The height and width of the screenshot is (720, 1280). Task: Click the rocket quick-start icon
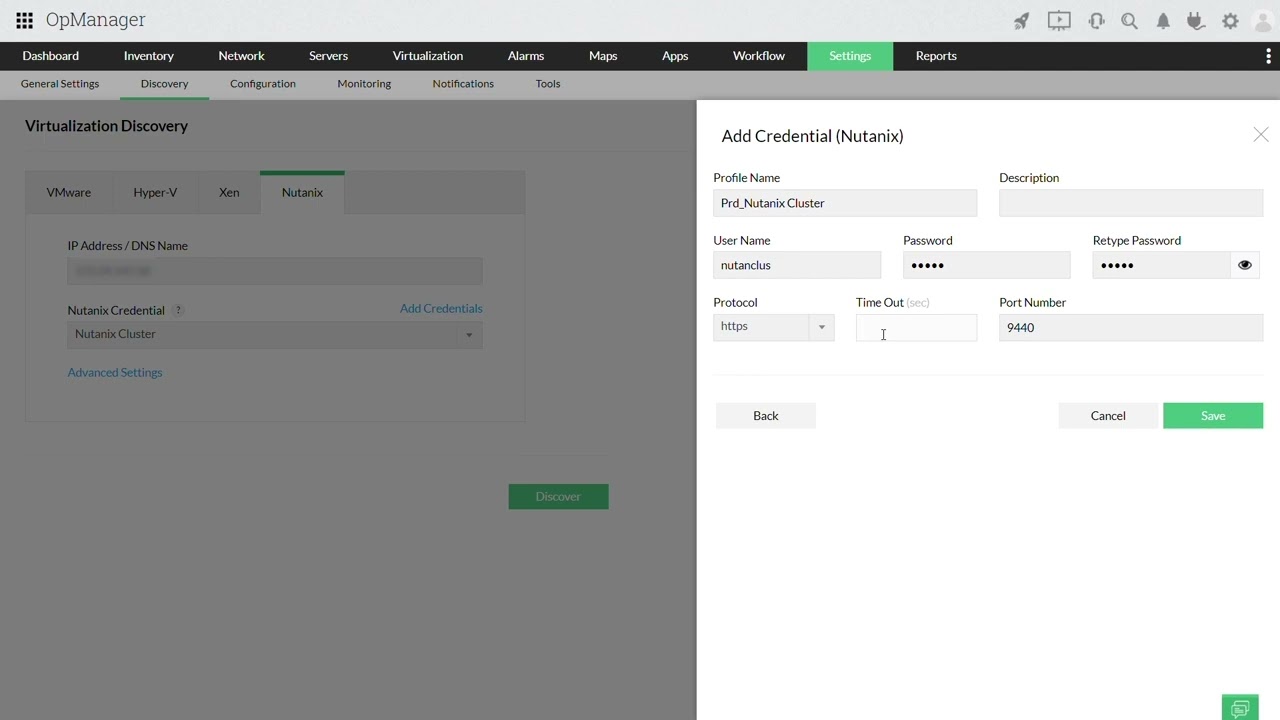[1021, 21]
